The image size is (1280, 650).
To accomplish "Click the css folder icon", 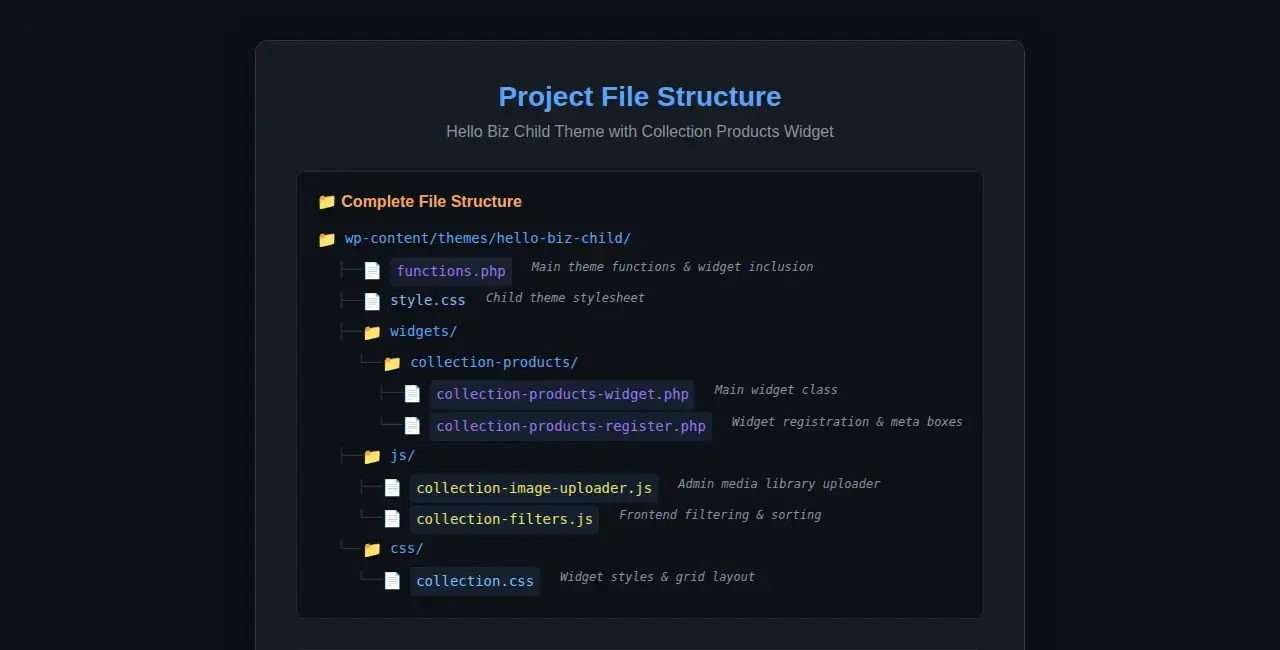I will [372, 549].
